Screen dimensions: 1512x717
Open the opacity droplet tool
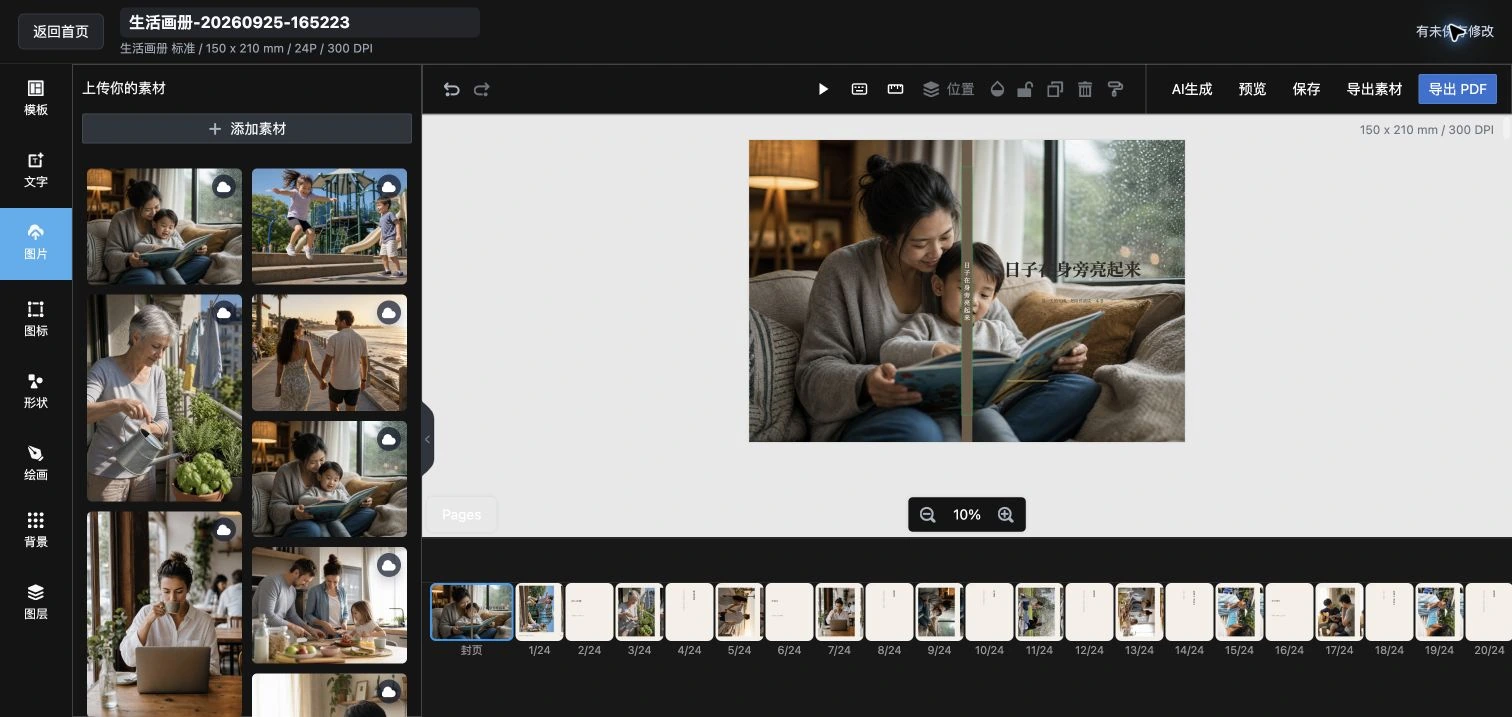[997, 89]
